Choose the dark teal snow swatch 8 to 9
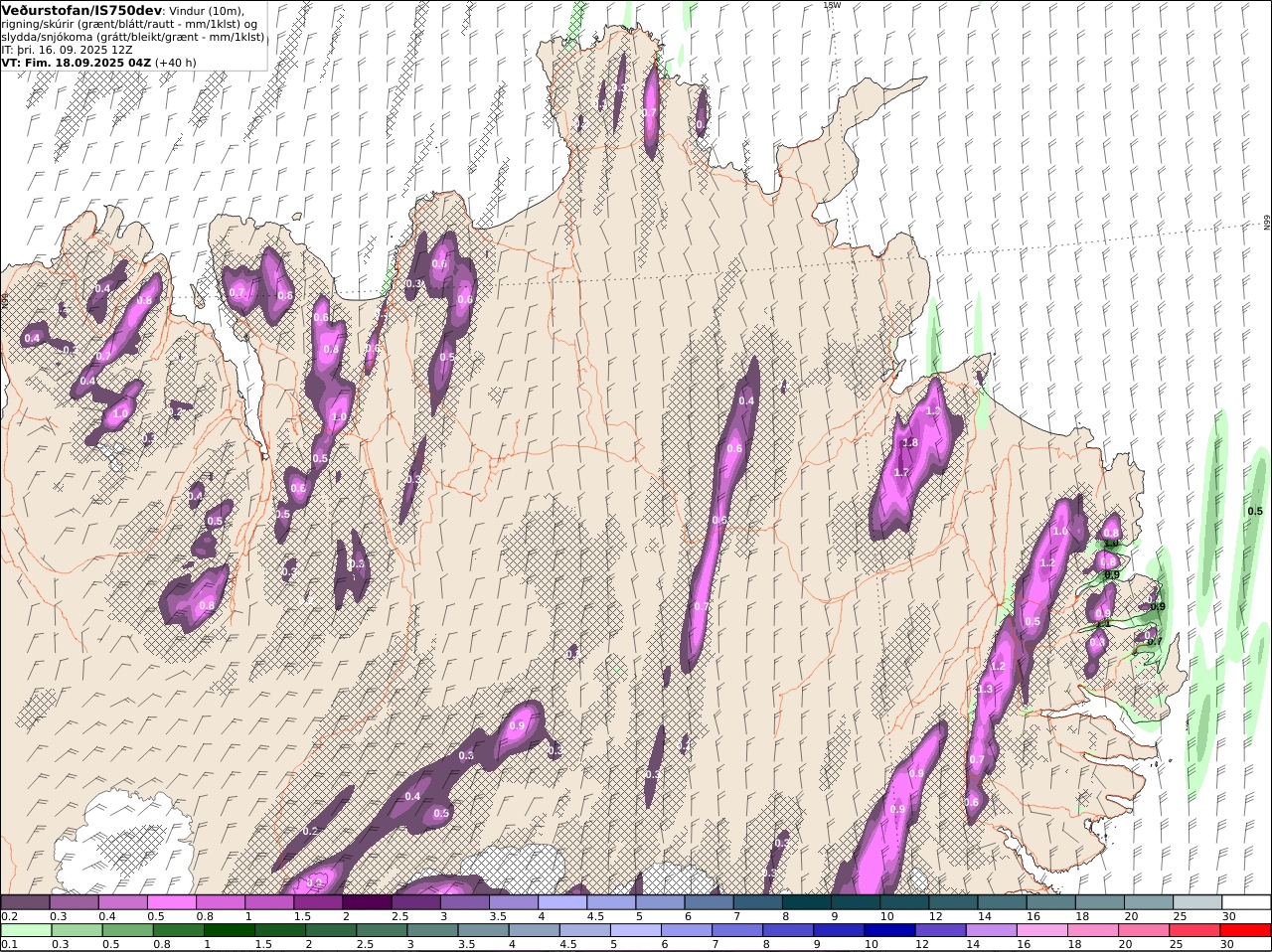The height and width of the screenshot is (952, 1272). (x=807, y=902)
